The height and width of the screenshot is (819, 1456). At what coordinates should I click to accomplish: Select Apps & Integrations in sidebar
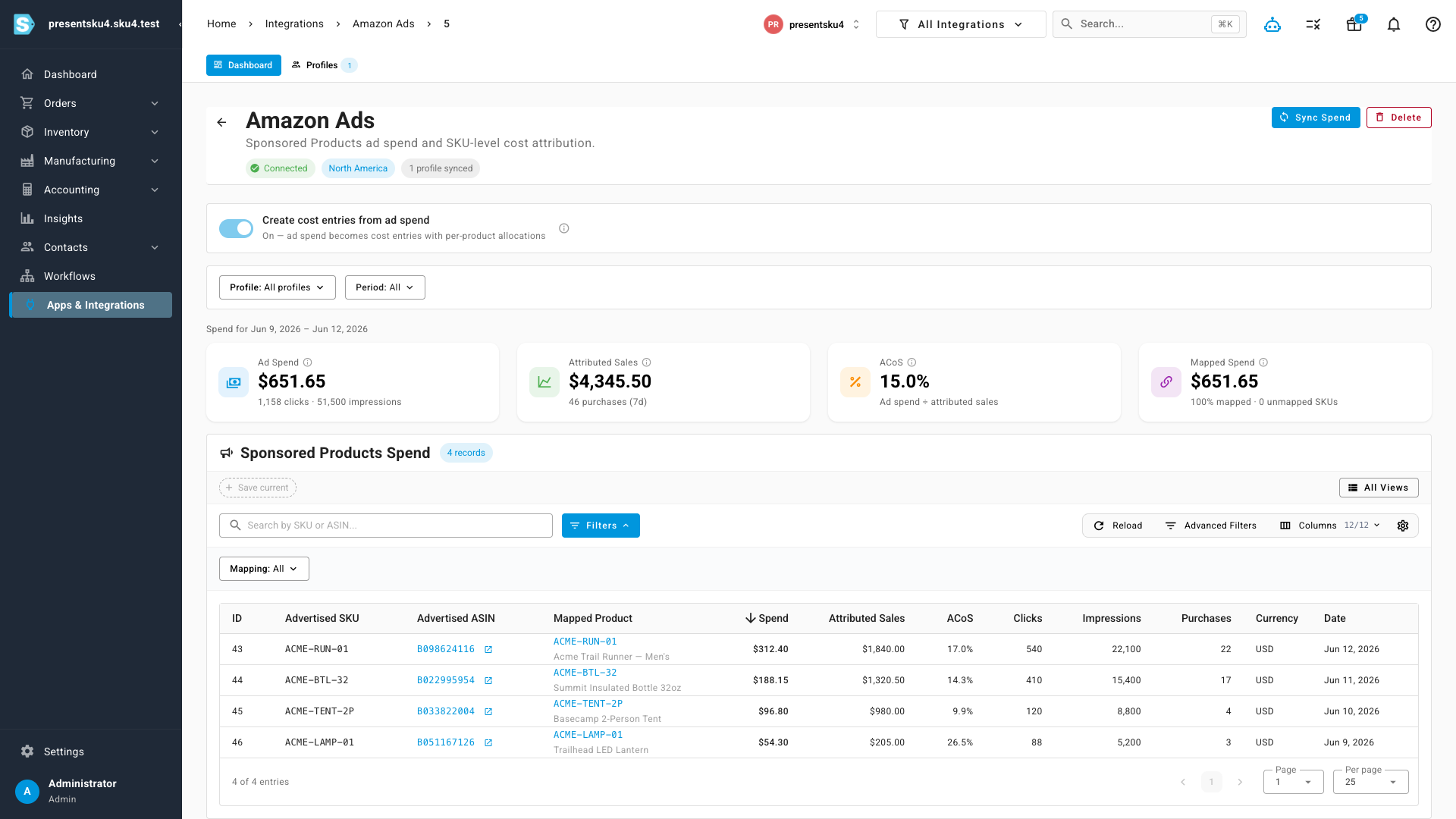91,305
